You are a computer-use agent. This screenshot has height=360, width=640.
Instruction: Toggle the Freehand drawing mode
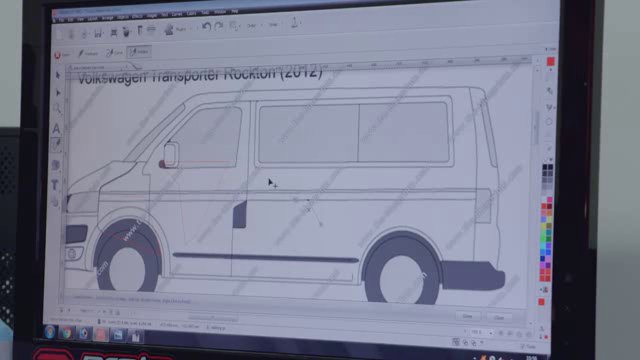89,53
